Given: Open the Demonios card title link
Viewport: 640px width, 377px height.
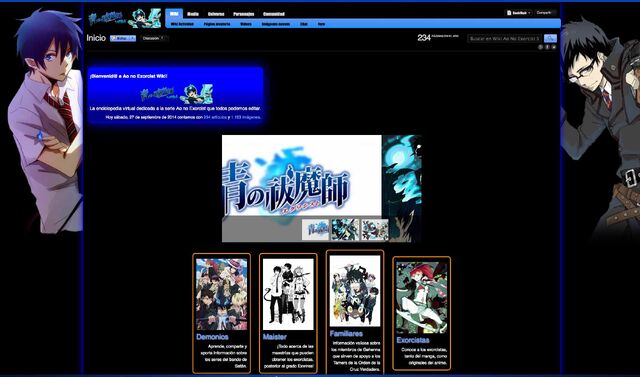Looking at the screenshot, I should click(x=212, y=337).
